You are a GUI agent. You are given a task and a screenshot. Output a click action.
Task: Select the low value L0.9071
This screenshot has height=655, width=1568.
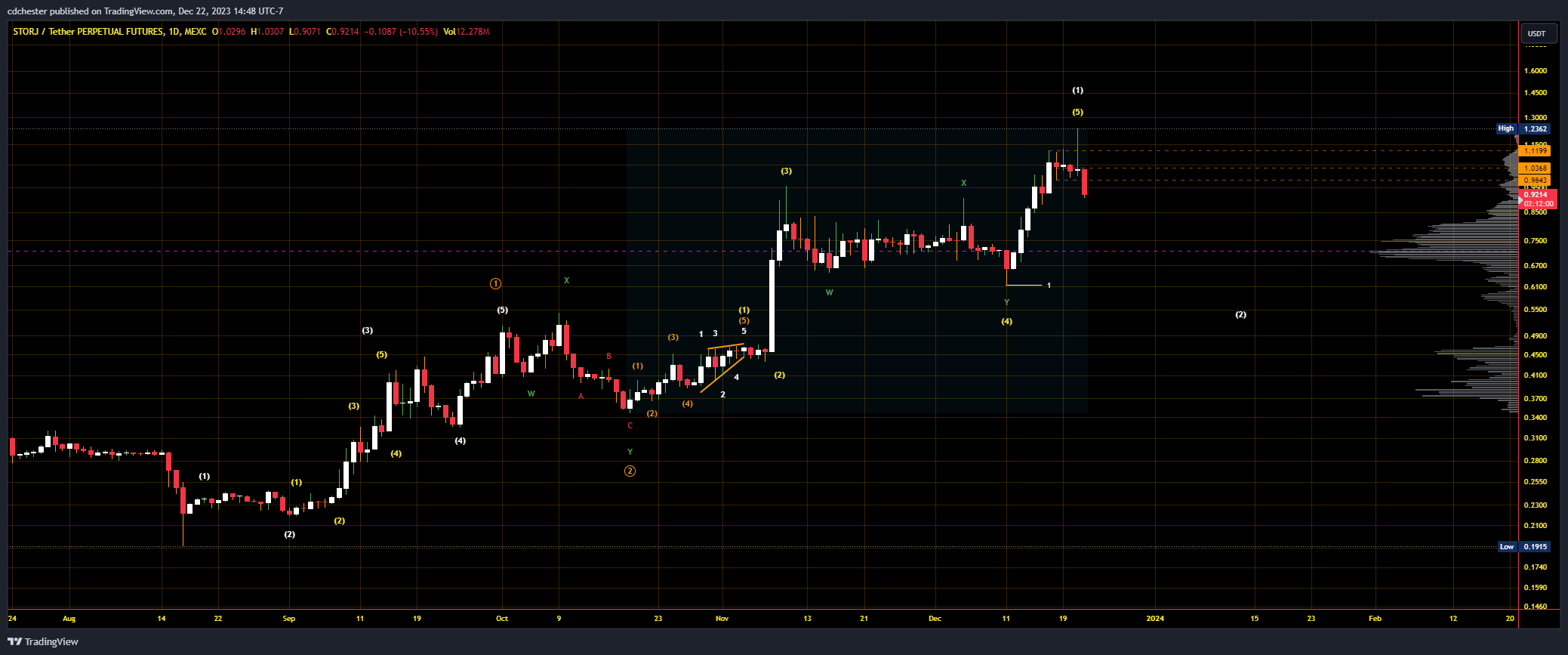pyautogui.click(x=305, y=32)
